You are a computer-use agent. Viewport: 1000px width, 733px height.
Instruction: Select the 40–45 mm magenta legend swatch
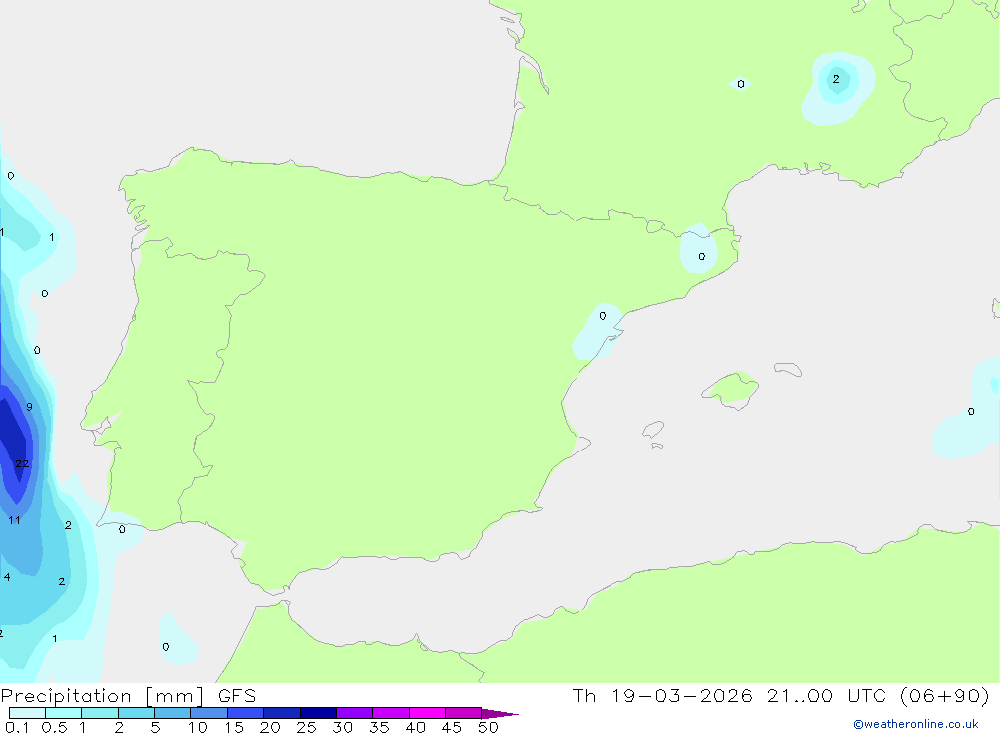427,713
